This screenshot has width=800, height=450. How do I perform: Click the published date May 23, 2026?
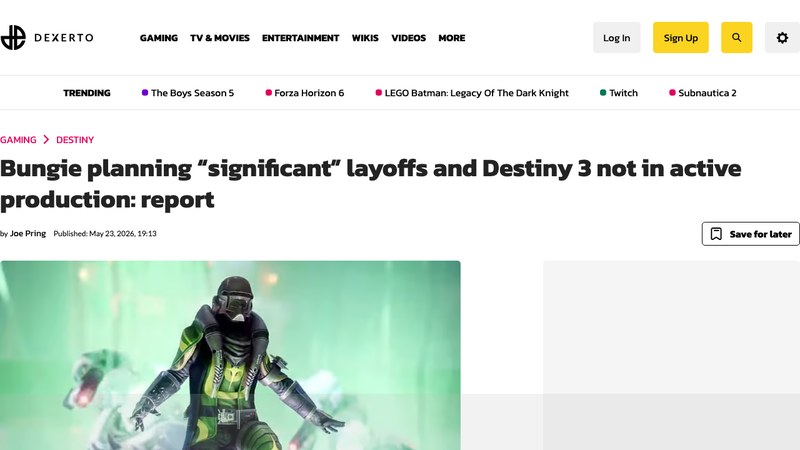(105, 233)
